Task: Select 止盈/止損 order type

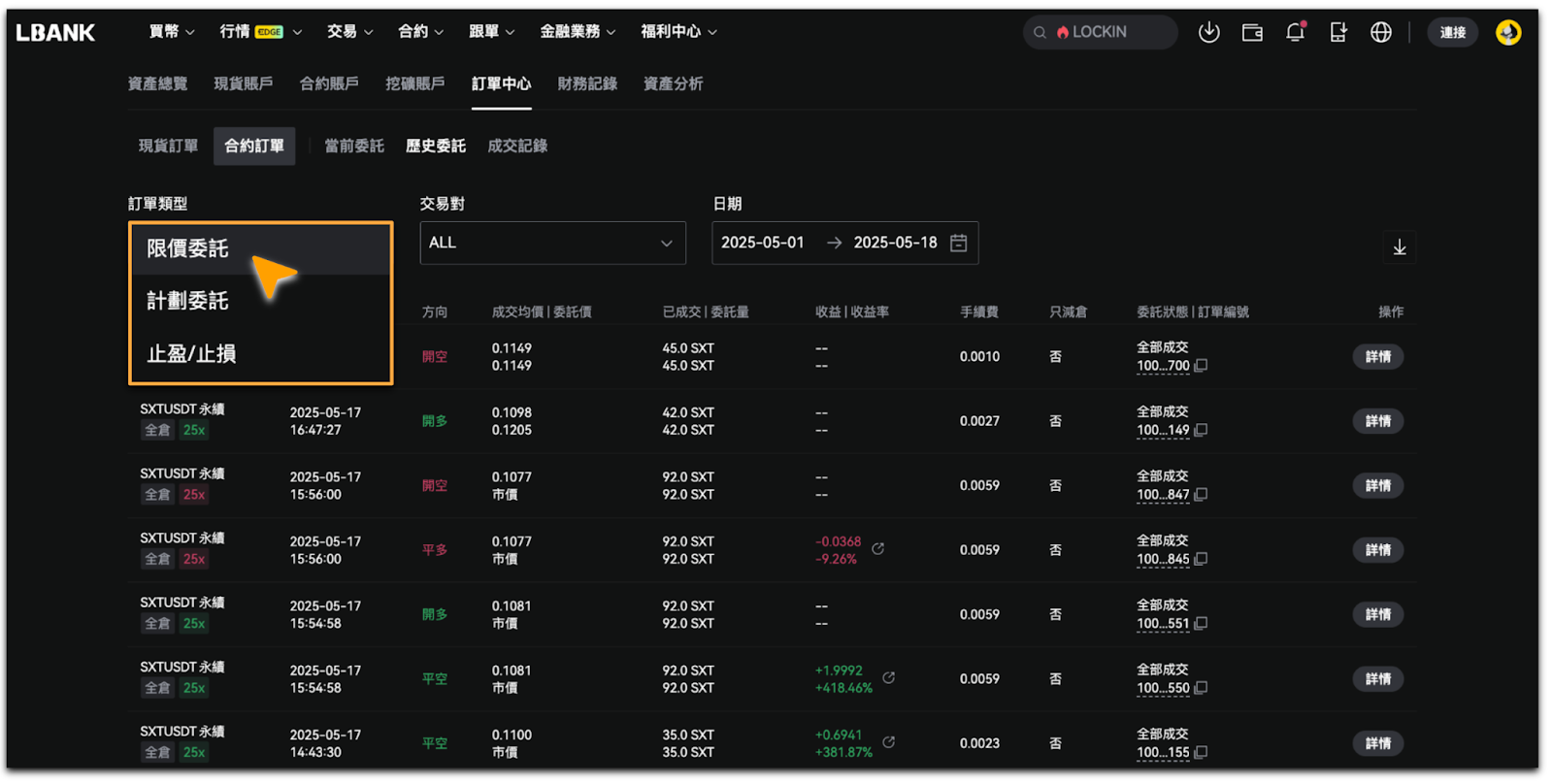Action: [x=261, y=354]
